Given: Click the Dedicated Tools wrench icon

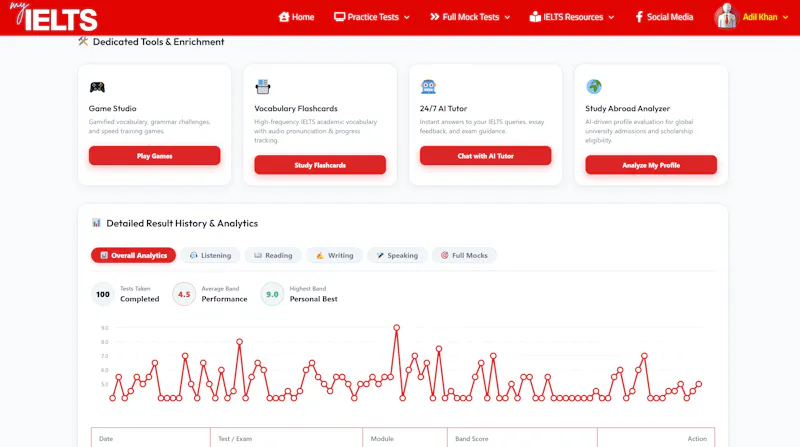Looking at the screenshot, I should click(x=83, y=41).
